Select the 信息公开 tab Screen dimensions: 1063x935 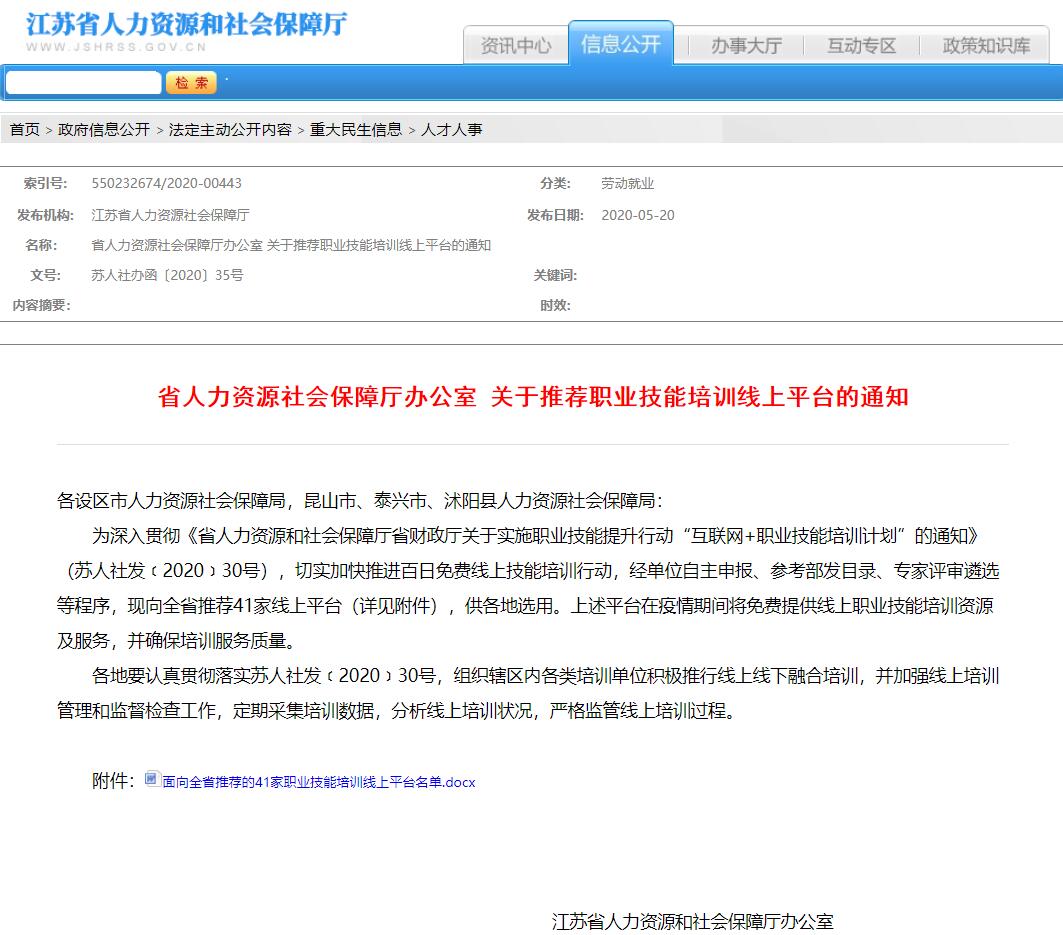click(x=620, y=44)
